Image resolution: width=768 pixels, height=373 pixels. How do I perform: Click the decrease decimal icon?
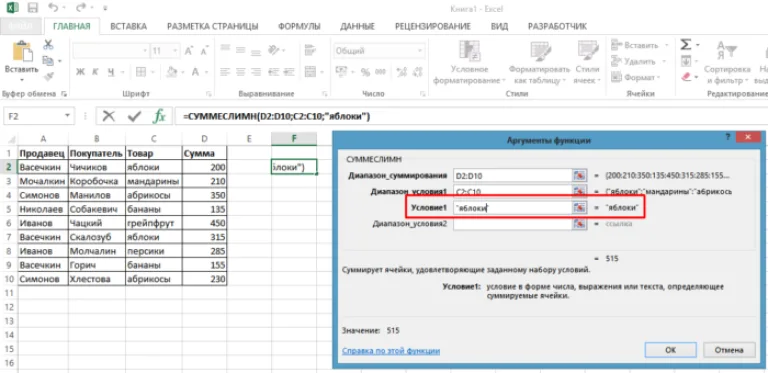[417, 72]
